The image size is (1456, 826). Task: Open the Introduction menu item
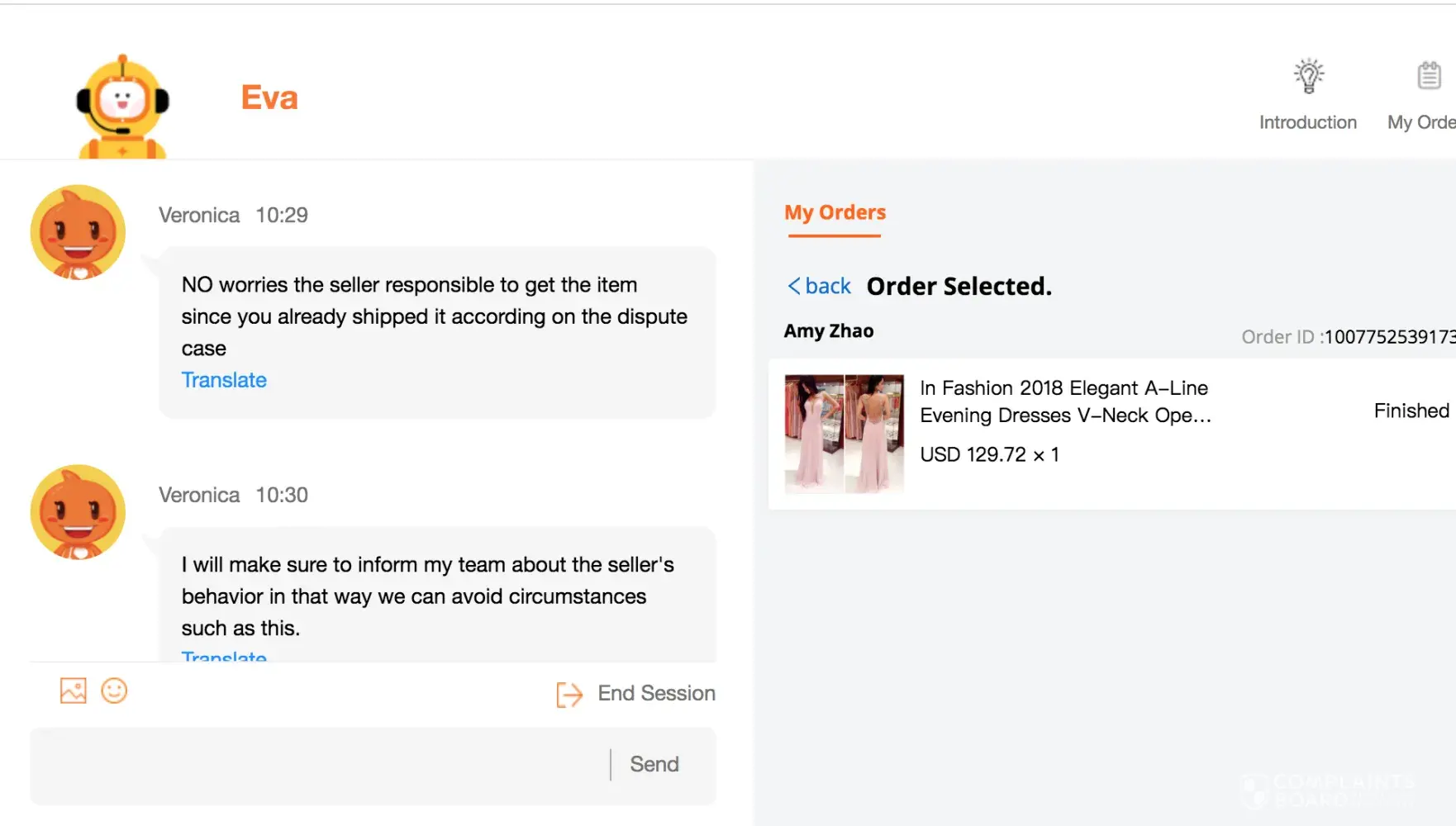(1307, 122)
